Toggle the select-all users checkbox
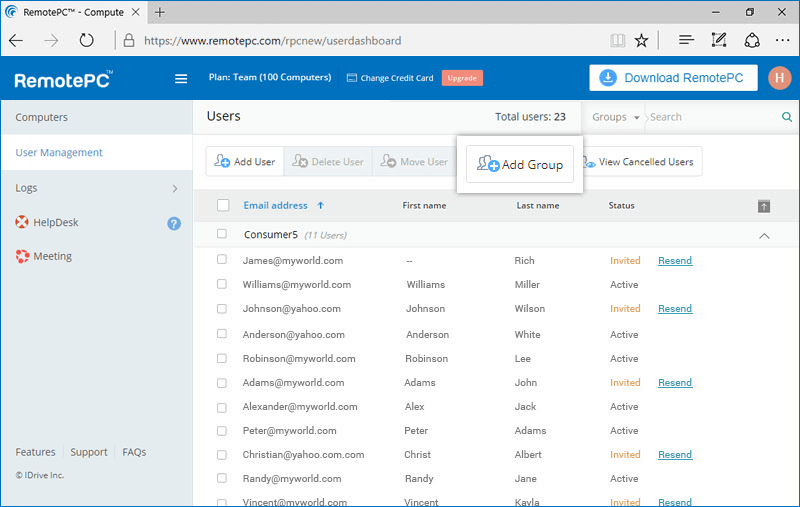Viewport: 800px width, 507px height. click(x=223, y=205)
